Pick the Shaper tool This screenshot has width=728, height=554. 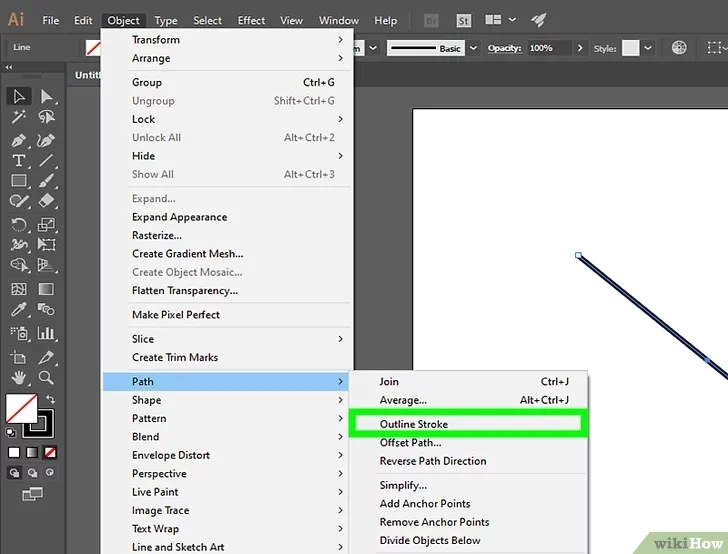point(19,201)
